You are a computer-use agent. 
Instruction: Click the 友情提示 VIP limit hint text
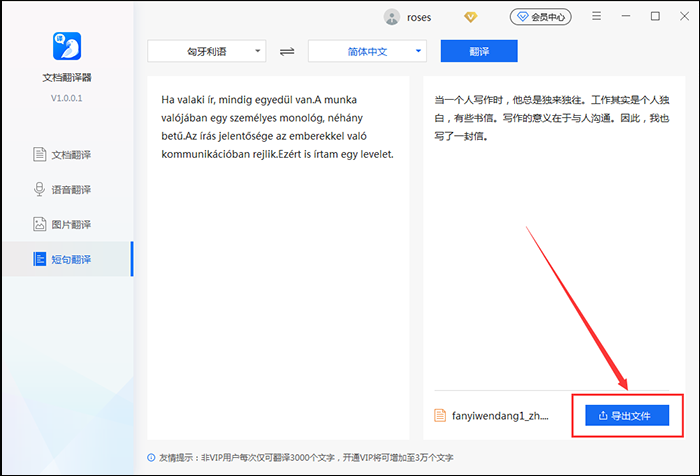(x=306, y=458)
